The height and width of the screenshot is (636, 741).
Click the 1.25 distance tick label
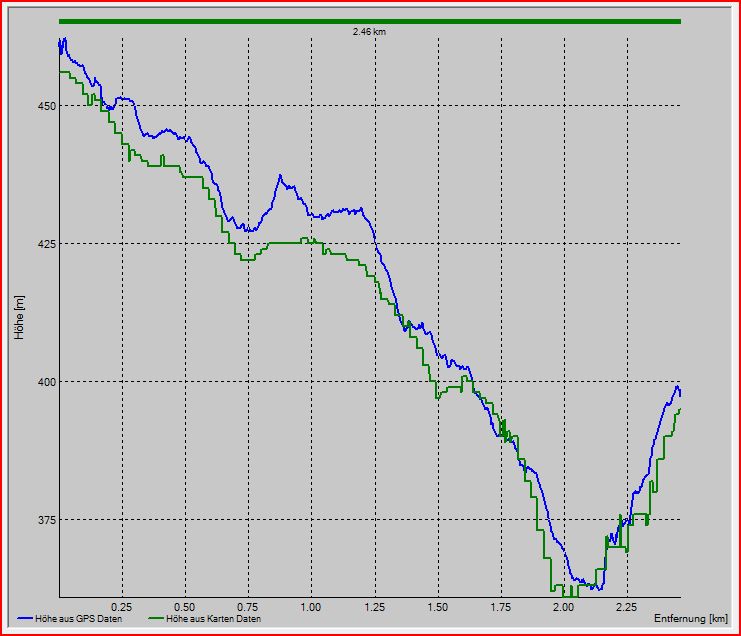click(x=374, y=607)
